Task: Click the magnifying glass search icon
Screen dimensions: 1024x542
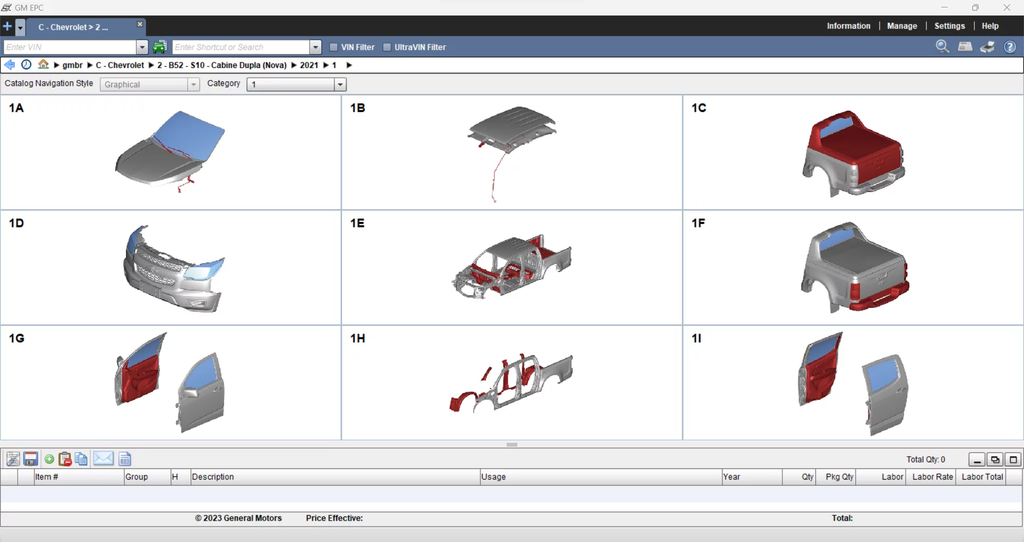Action: tap(942, 47)
